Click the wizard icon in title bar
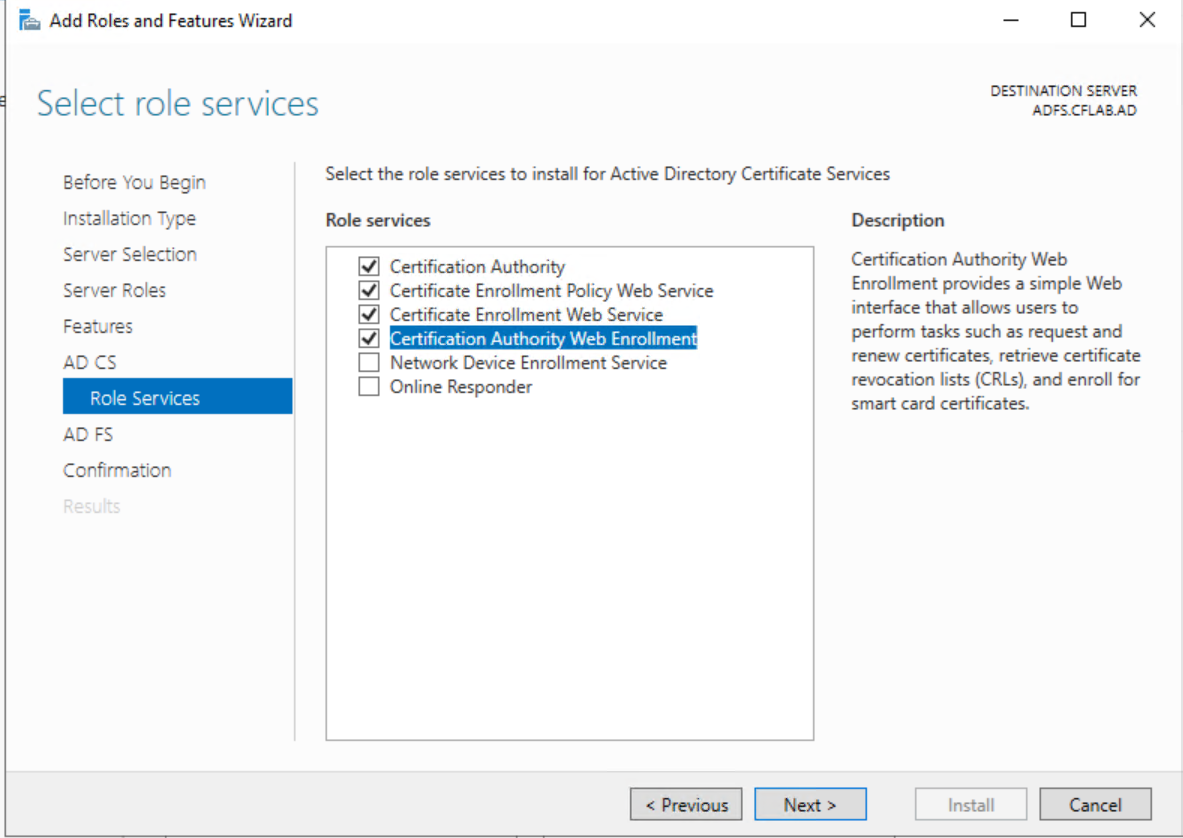The height and width of the screenshot is (838, 1183). point(30,20)
